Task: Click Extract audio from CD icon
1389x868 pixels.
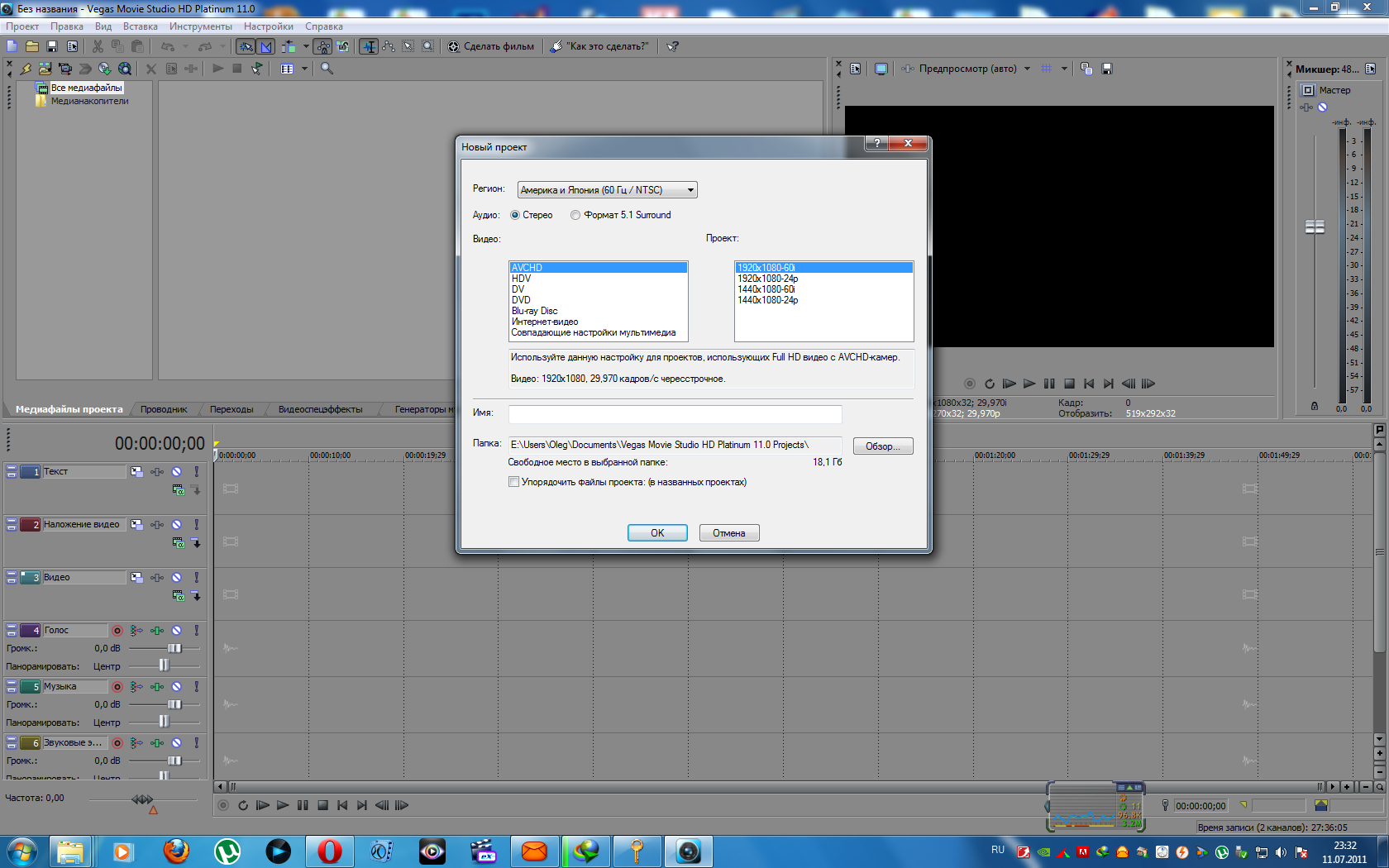Action: point(105,69)
